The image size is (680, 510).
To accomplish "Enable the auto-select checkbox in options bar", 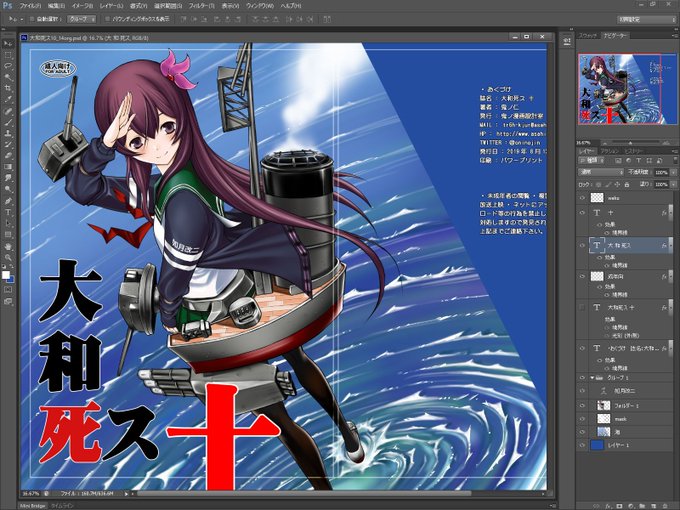I will coord(32,19).
